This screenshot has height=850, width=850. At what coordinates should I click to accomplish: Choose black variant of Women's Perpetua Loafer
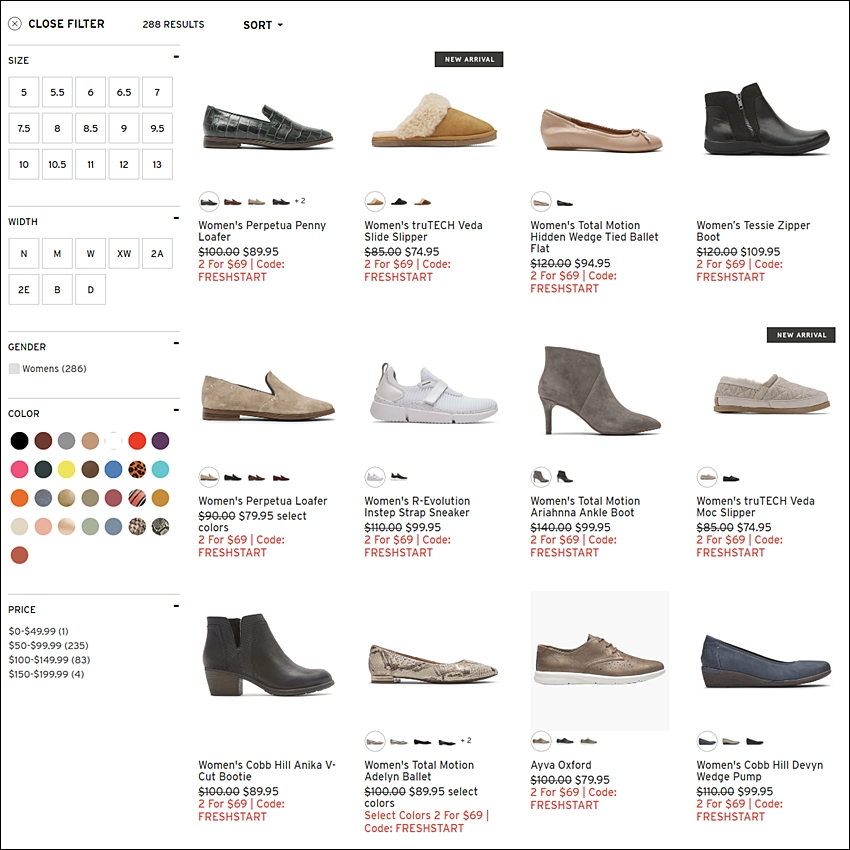pyautogui.click(x=233, y=478)
